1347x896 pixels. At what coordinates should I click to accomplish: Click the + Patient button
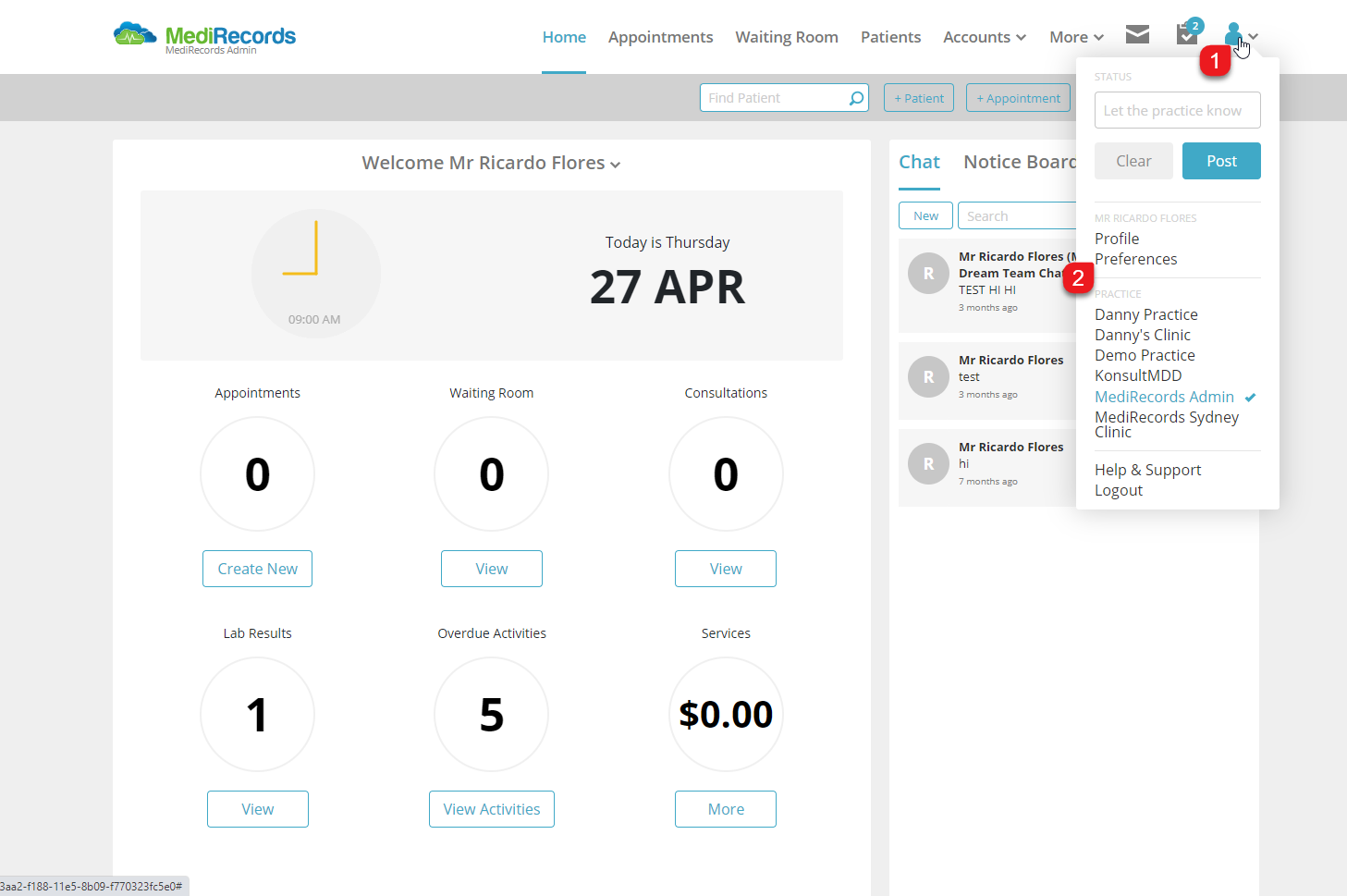point(919,98)
